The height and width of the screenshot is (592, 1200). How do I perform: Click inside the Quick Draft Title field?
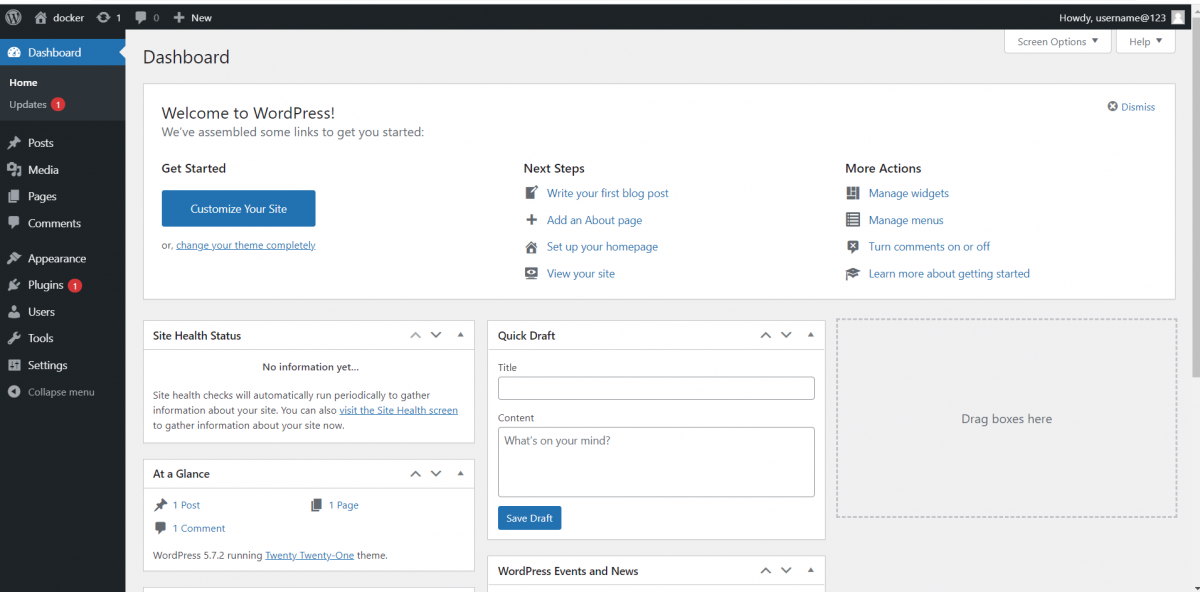pos(655,388)
